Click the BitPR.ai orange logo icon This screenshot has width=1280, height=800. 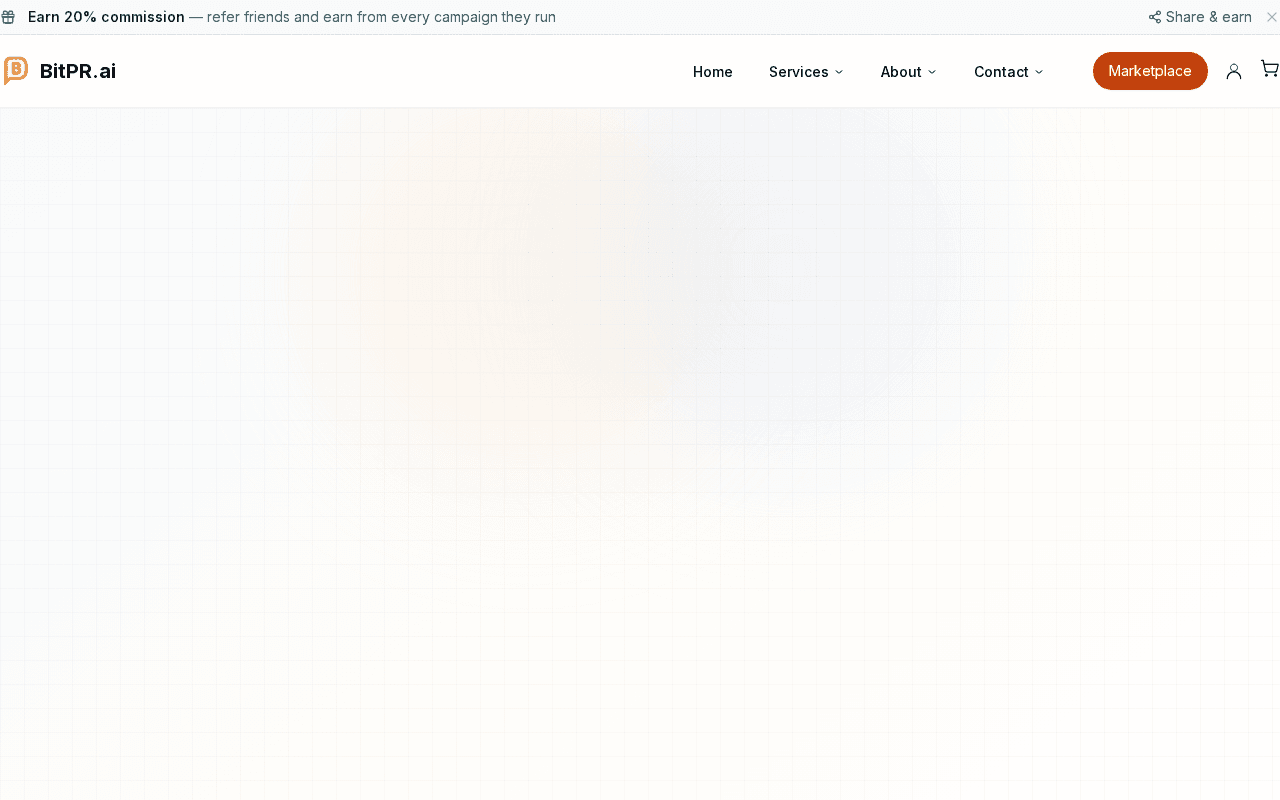click(16, 71)
